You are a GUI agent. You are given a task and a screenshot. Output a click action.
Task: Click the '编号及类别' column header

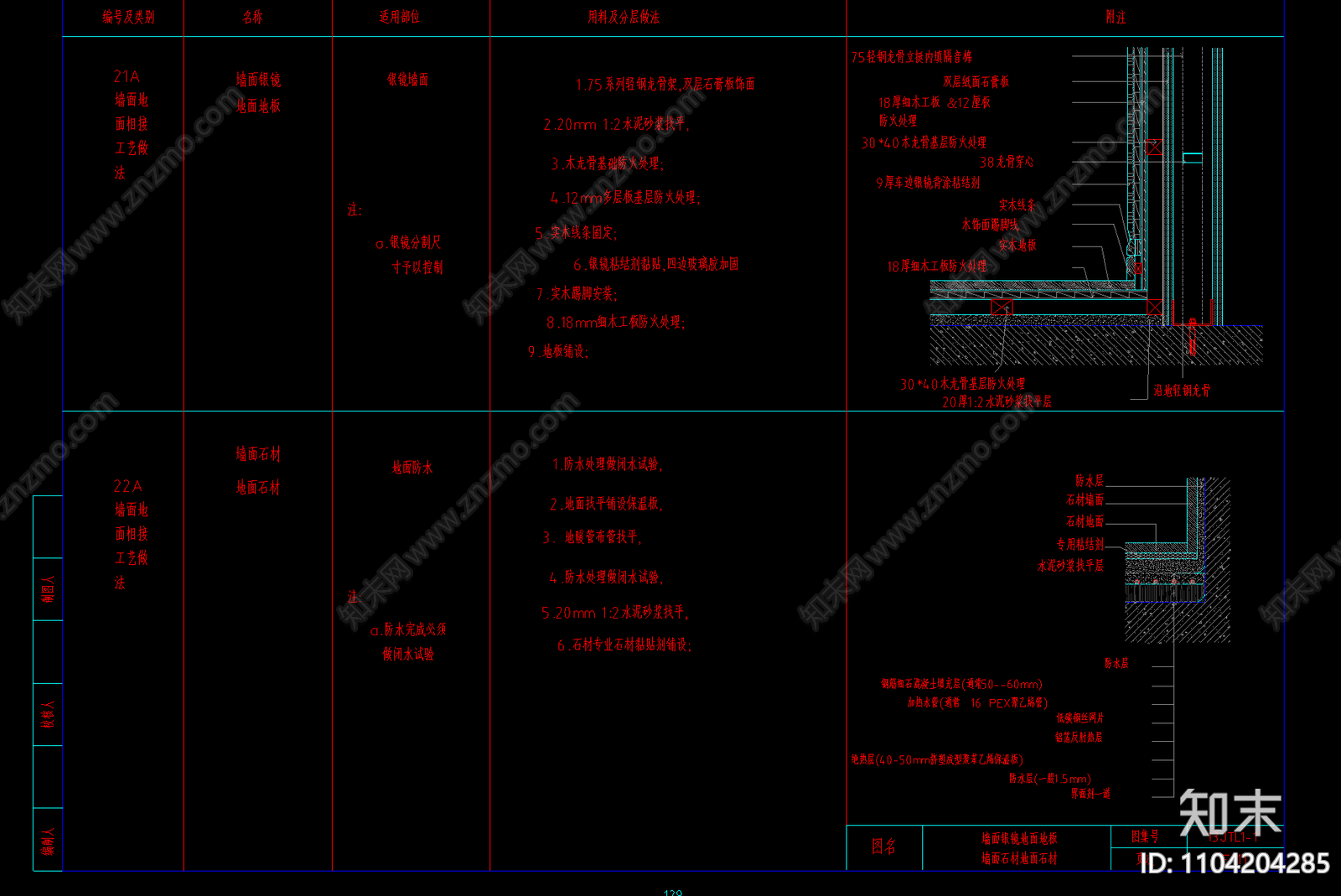tap(128, 17)
